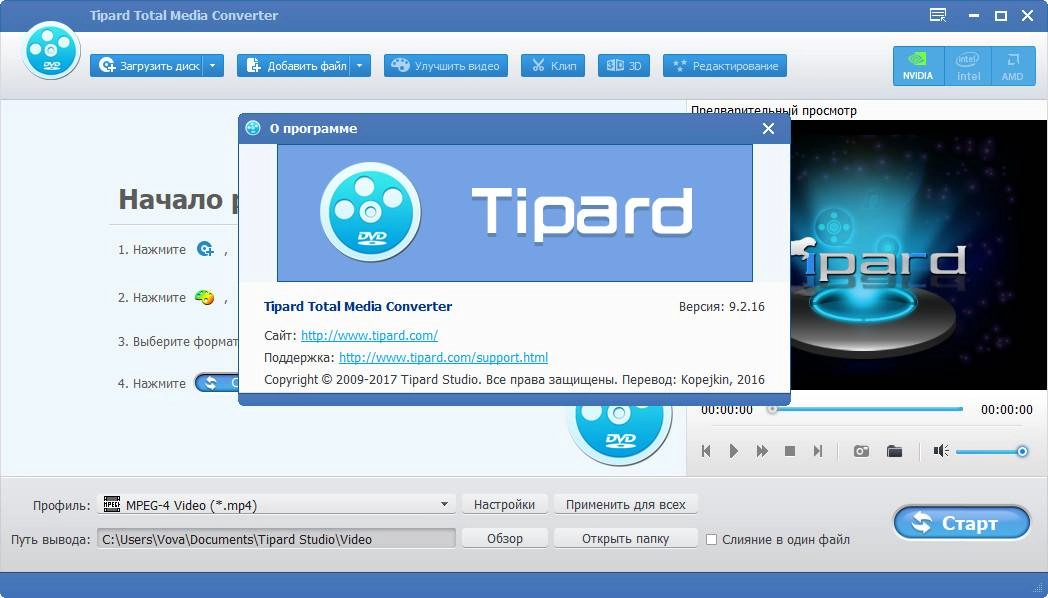This screenshot has width=1048, height=598.
Task: Skip to previous item in preview player
Action: point(706,451)
